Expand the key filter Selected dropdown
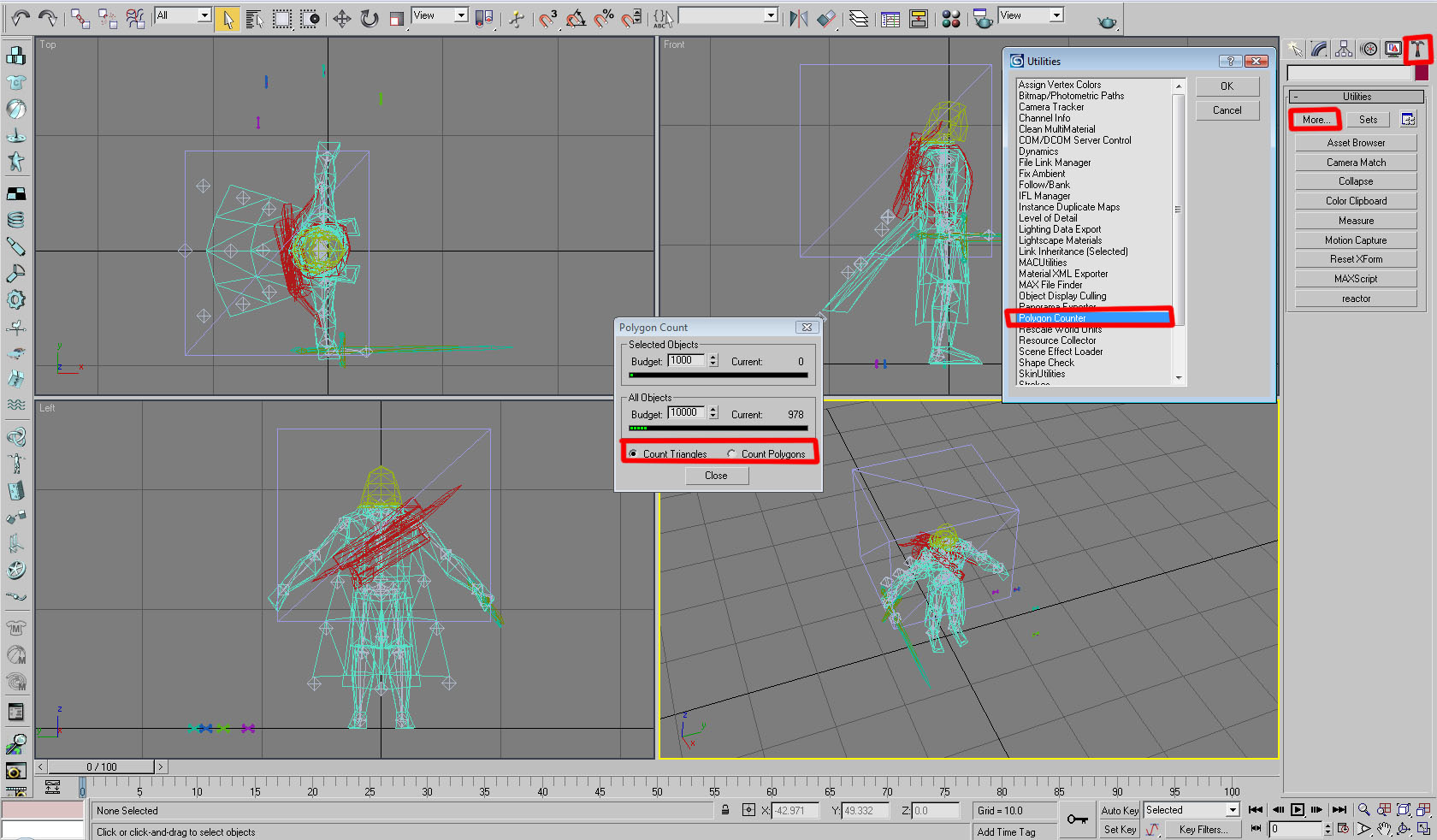Screen dimensions: 1437x840 [1233, 810]
